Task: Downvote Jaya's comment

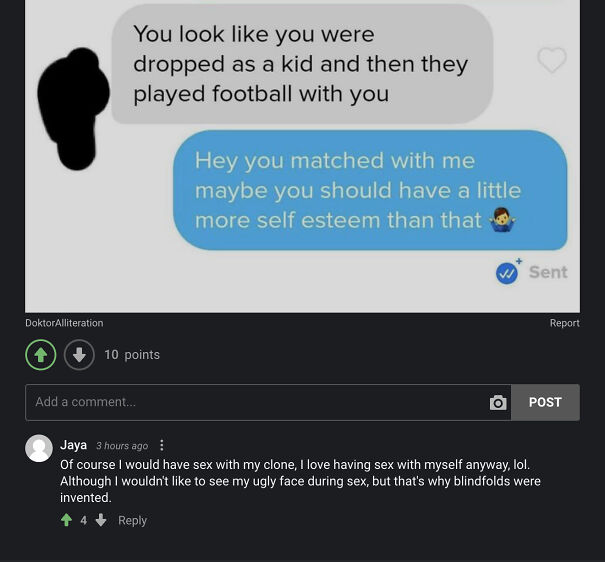Action: pos(101,520)
